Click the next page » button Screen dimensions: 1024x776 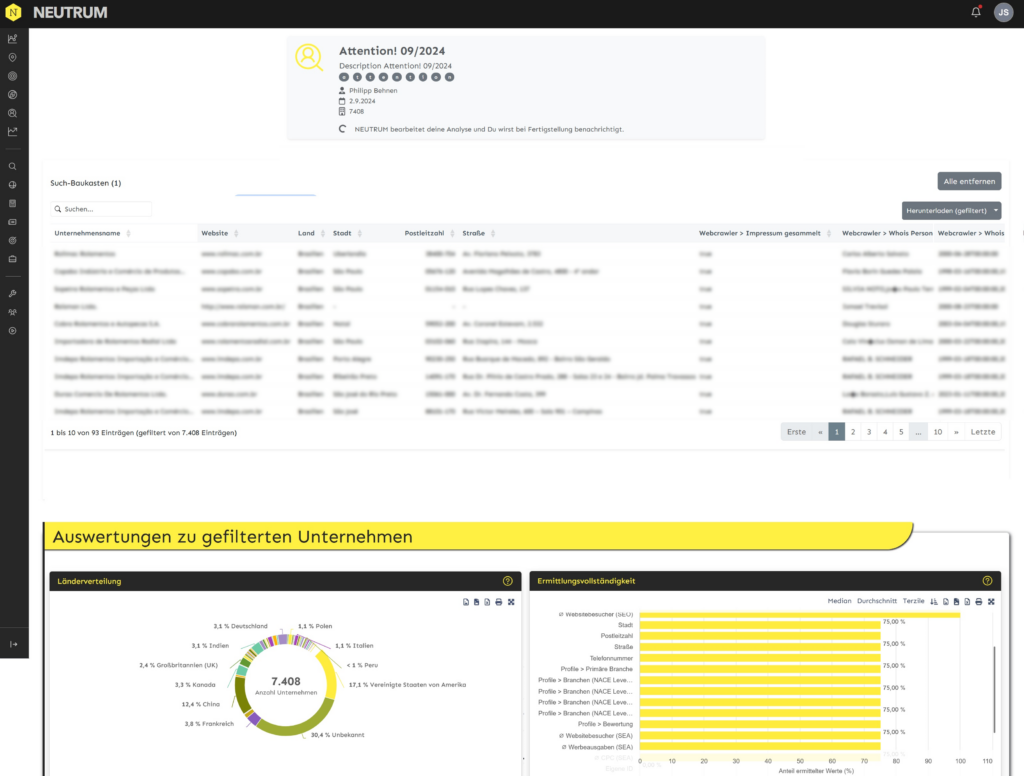[956, 432]
